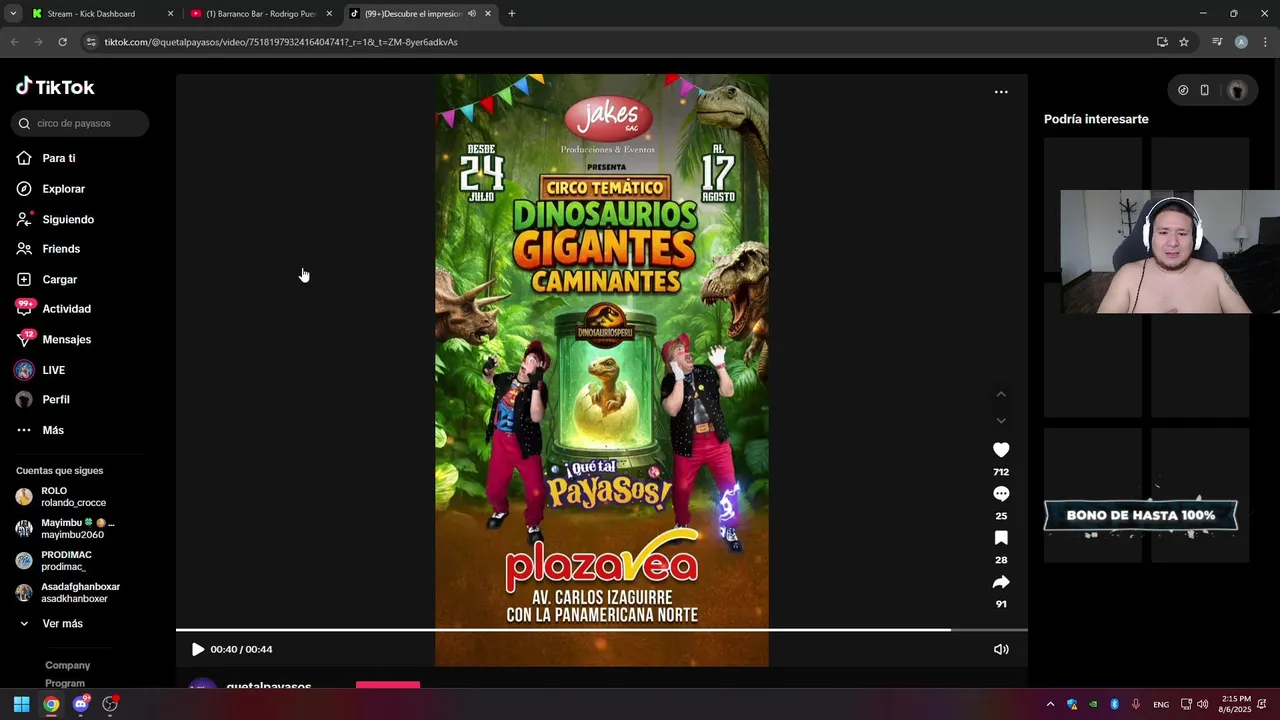Open Mensajes inbox
This screenshot has height=720, width=1280.
[x=53, y=339]
